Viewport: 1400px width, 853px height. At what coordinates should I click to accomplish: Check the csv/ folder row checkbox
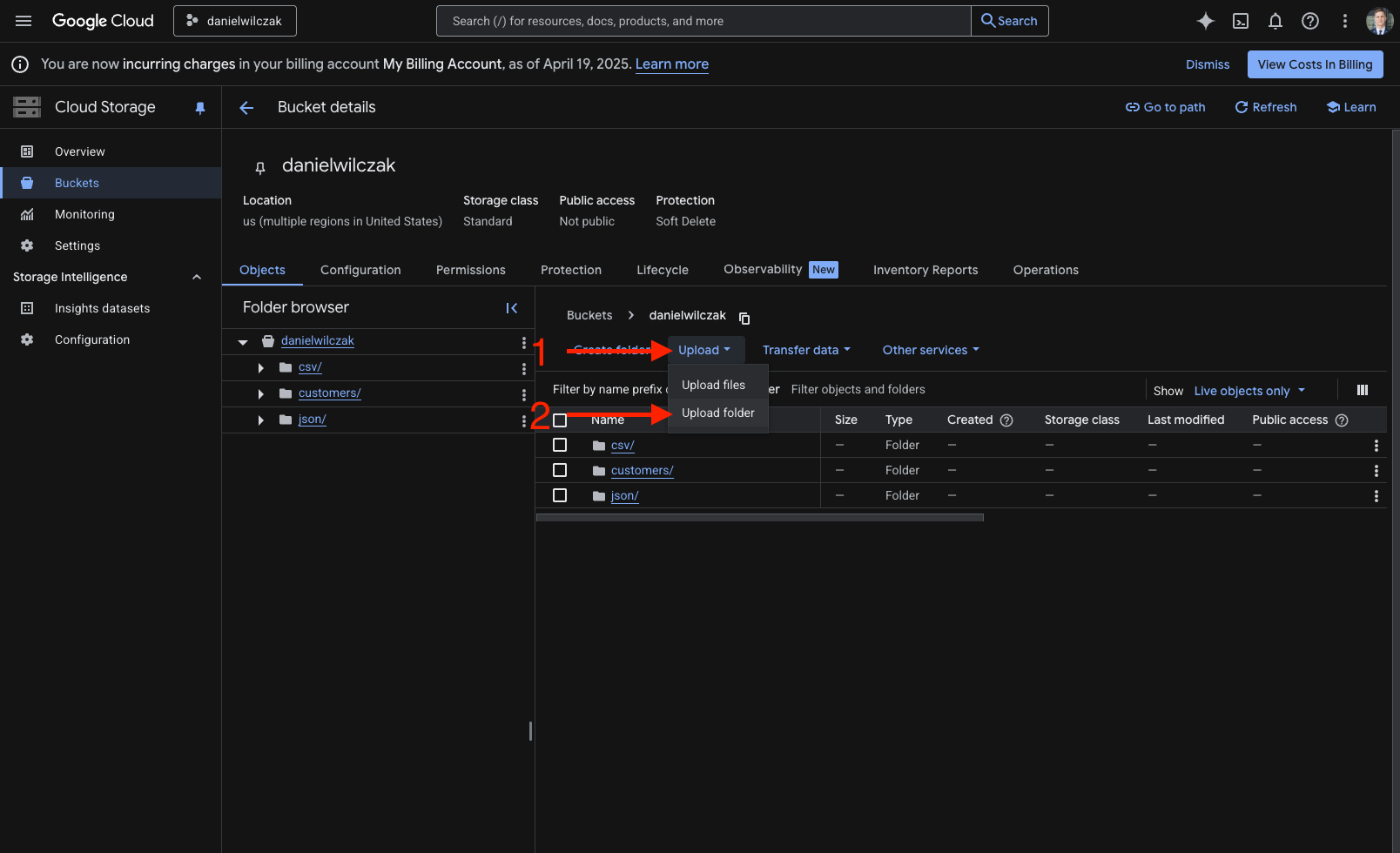pyautogui.click(x=560, y=445)
